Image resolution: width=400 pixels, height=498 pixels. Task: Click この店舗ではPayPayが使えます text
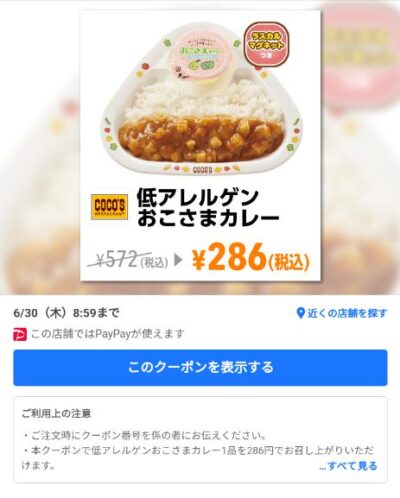107,334
